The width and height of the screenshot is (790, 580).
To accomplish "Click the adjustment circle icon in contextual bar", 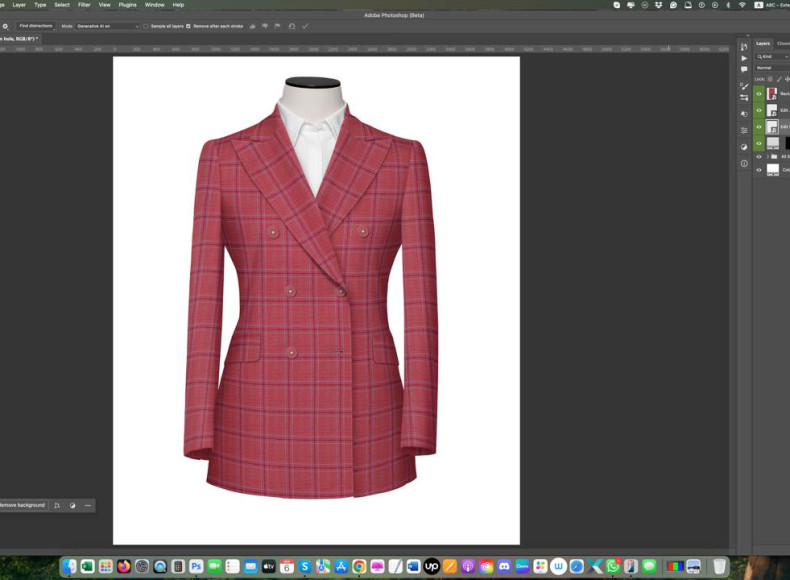I will [x=73, y=505].
